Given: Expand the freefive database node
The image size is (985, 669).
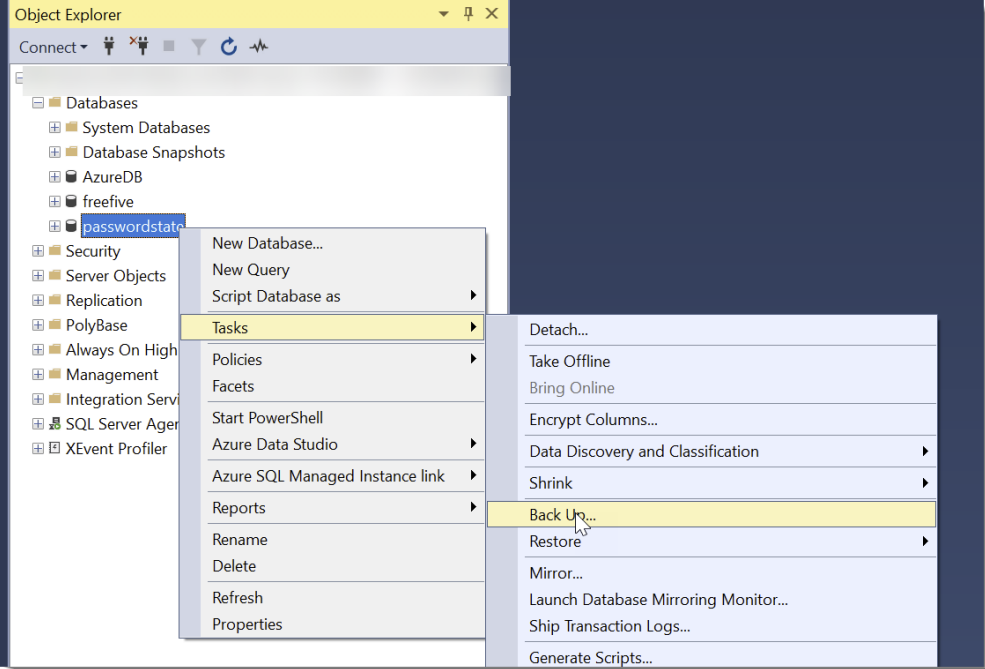Looking at the screenshot, I should [x=55, y=201].
